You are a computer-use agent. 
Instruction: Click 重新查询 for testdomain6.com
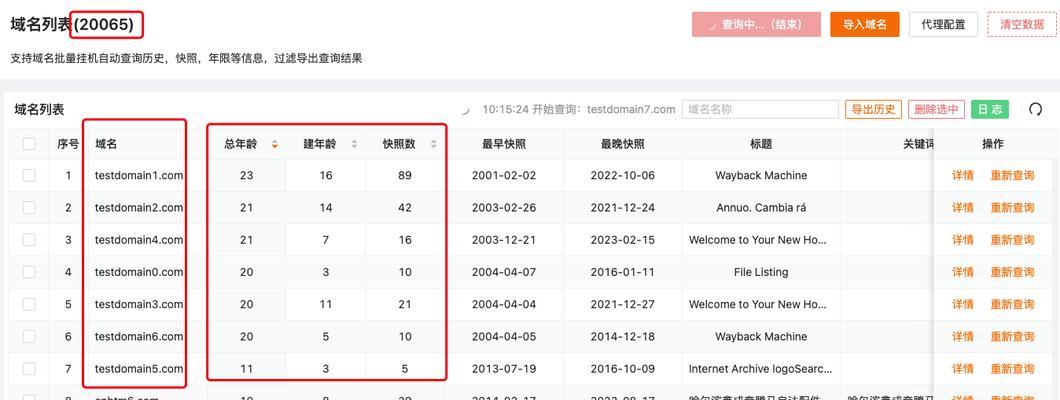[1012, 337]
